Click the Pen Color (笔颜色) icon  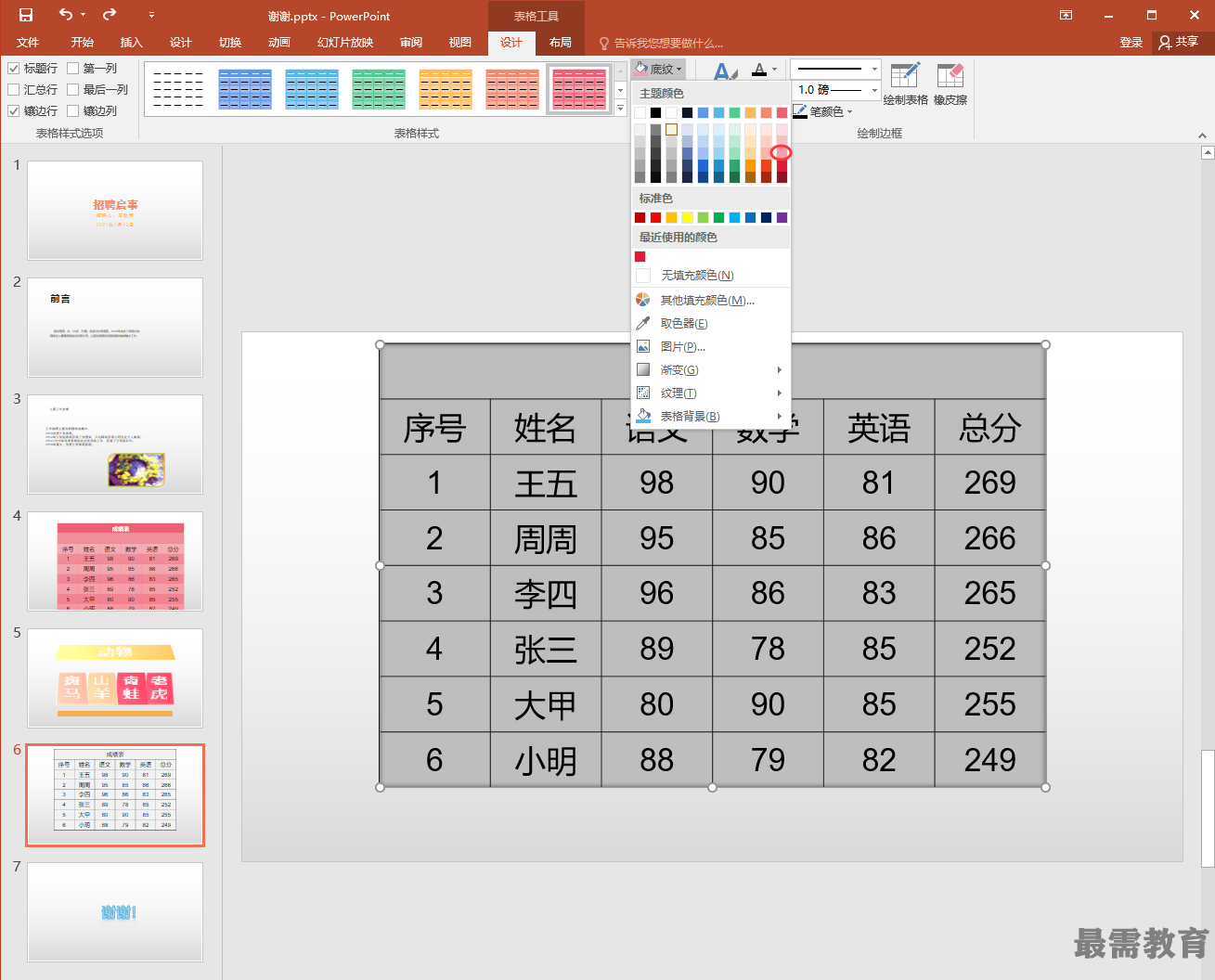tap(800, 111)
